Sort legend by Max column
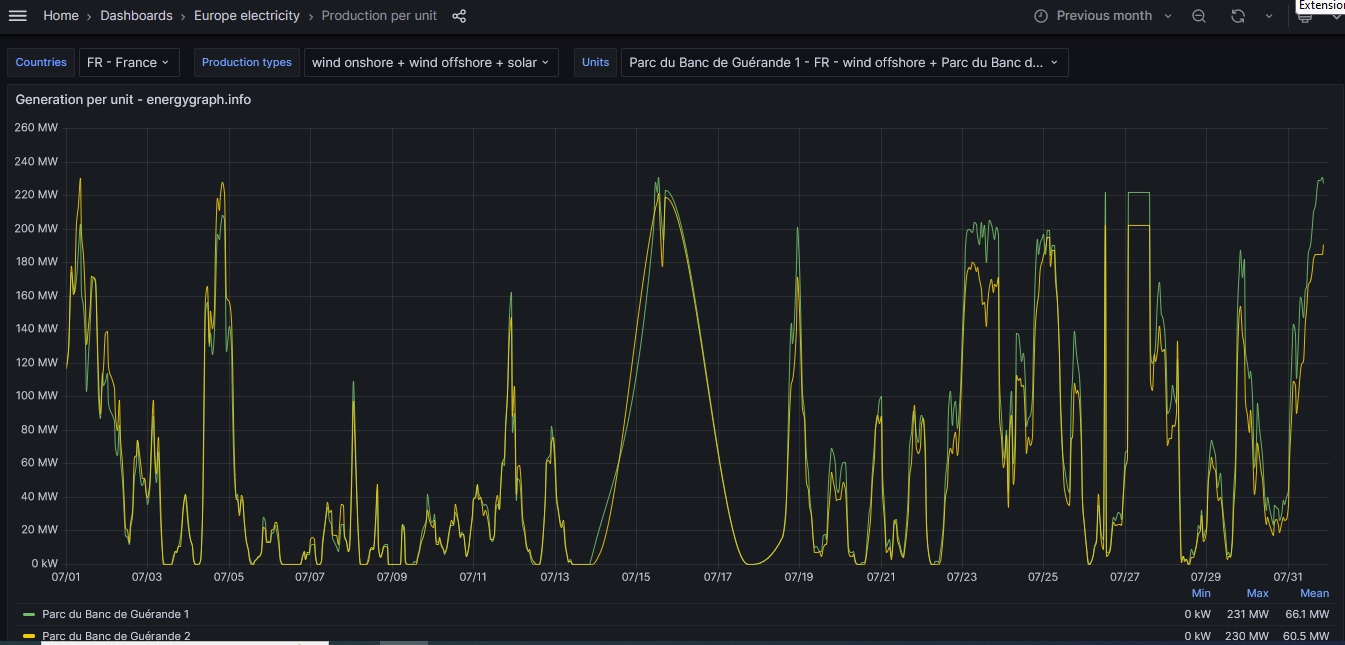This screenshot has width=1345, height=645. click(1257, 593)
